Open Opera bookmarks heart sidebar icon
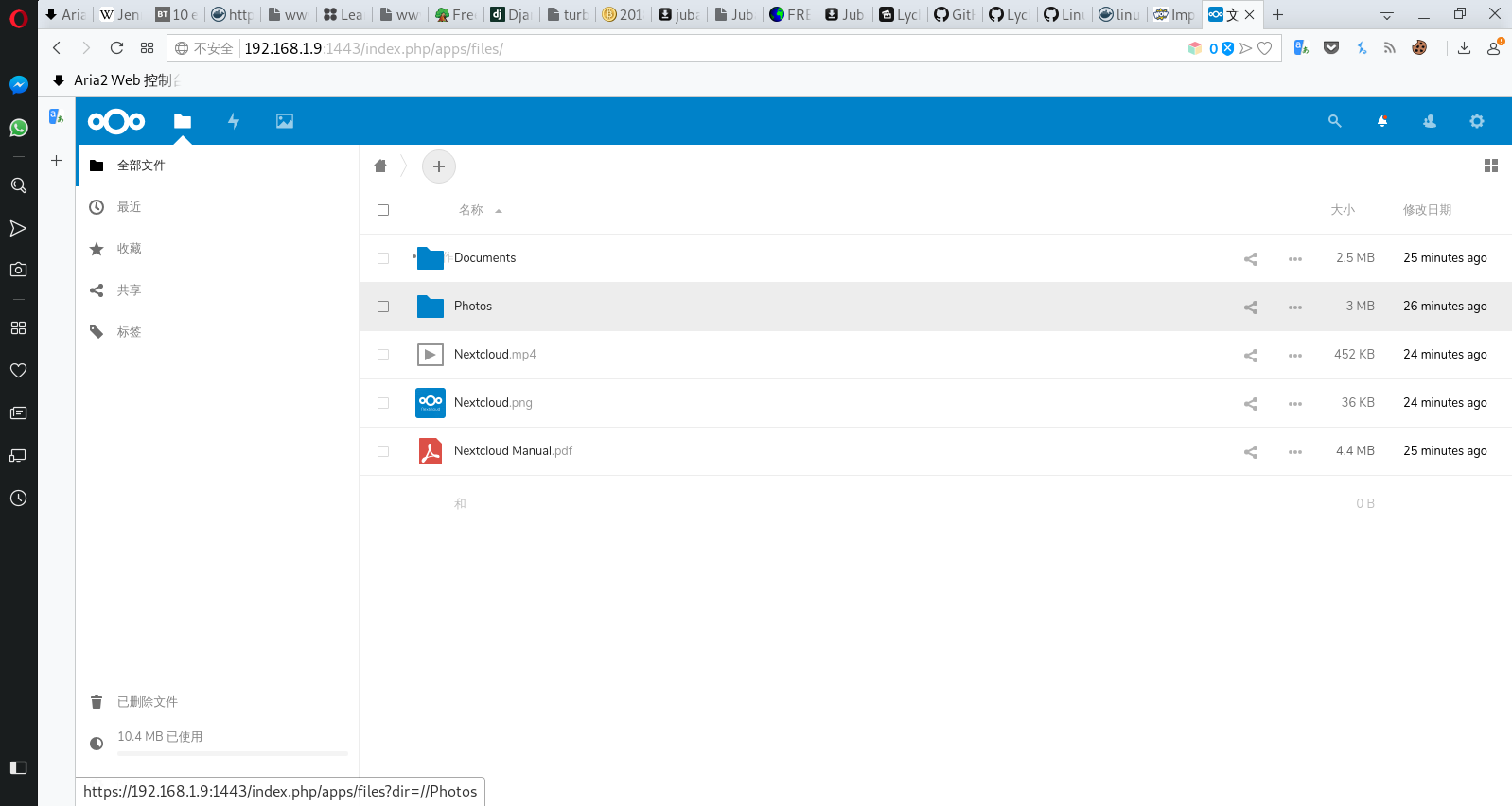 click(18, 370)
